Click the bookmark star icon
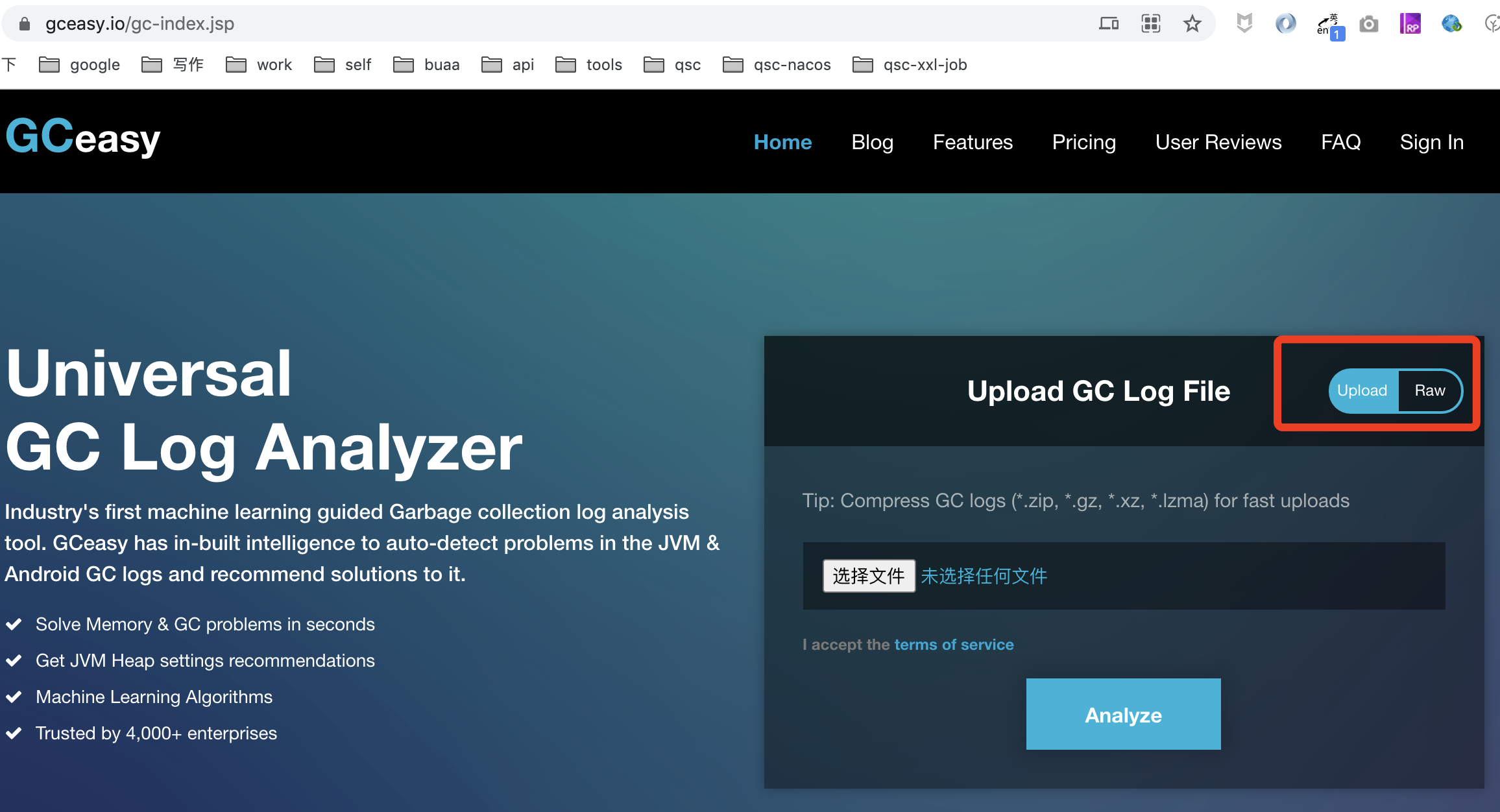This screenshot has width=1500, height=812. tap(1192, 24)
